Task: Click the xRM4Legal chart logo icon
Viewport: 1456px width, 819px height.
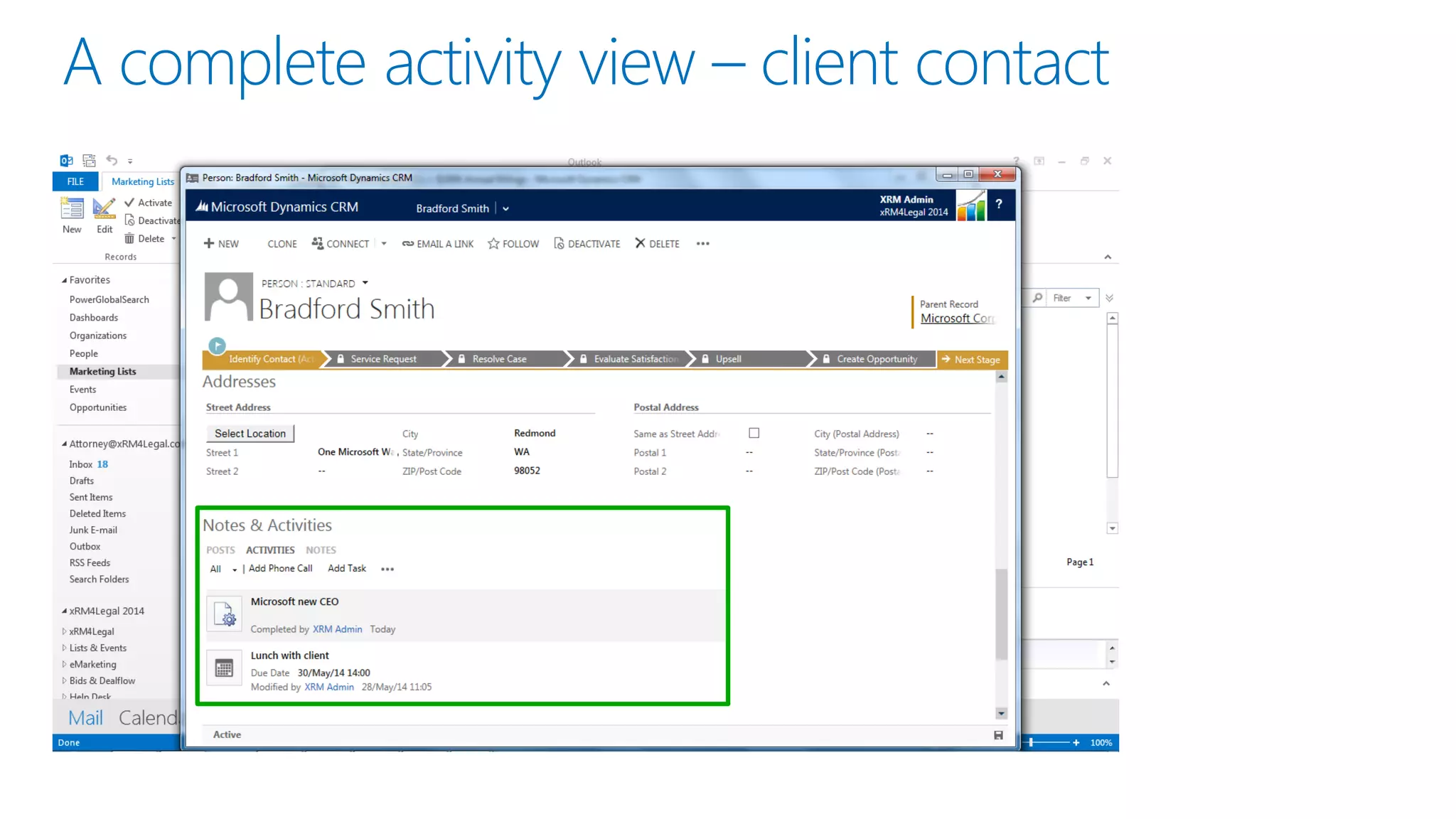Action: pyautogui.click(x=971, y=205)
